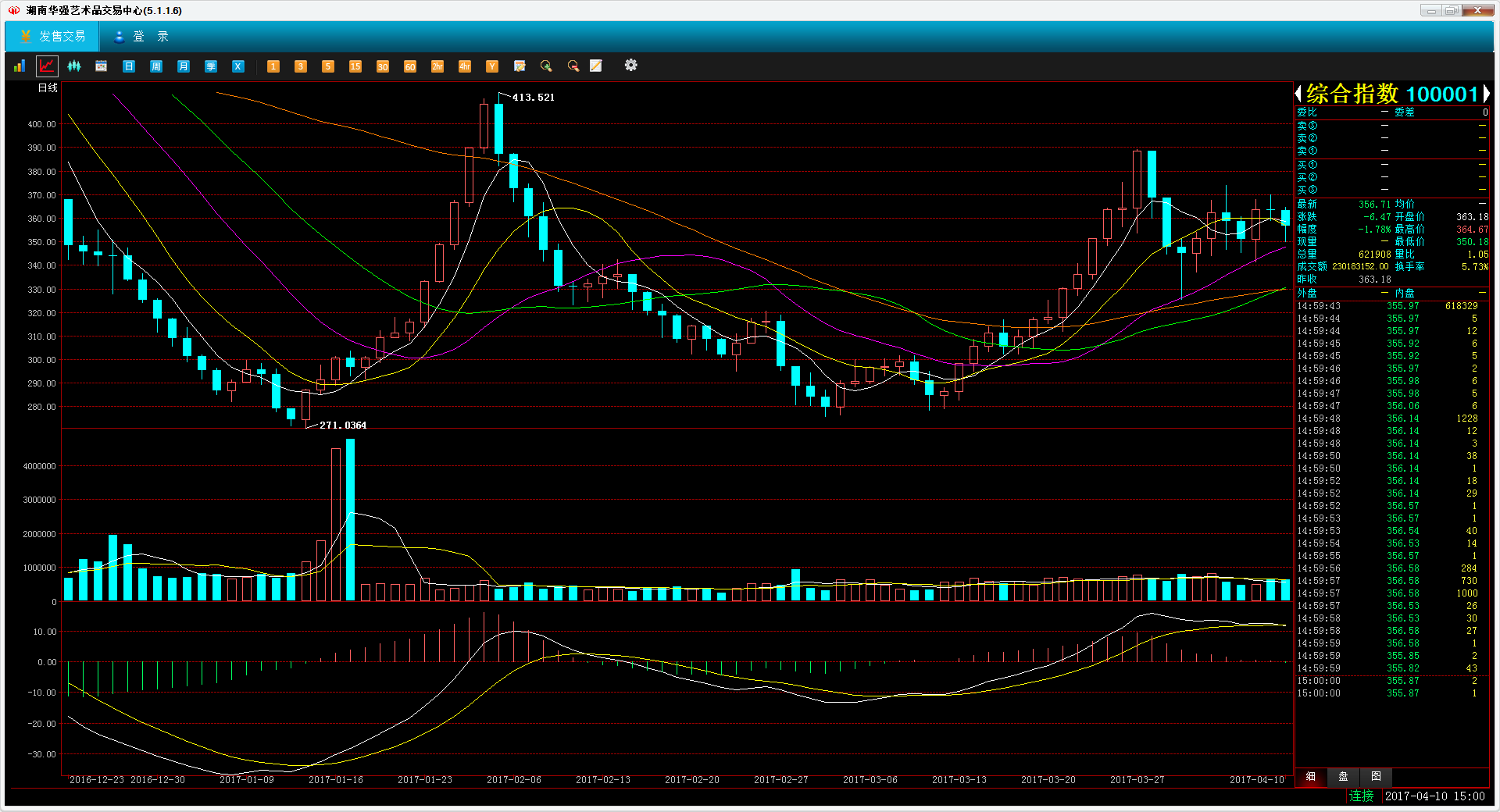Switch to 图 chart tab
Viewport: 1500px width, 812px height.
[1377, 776]
